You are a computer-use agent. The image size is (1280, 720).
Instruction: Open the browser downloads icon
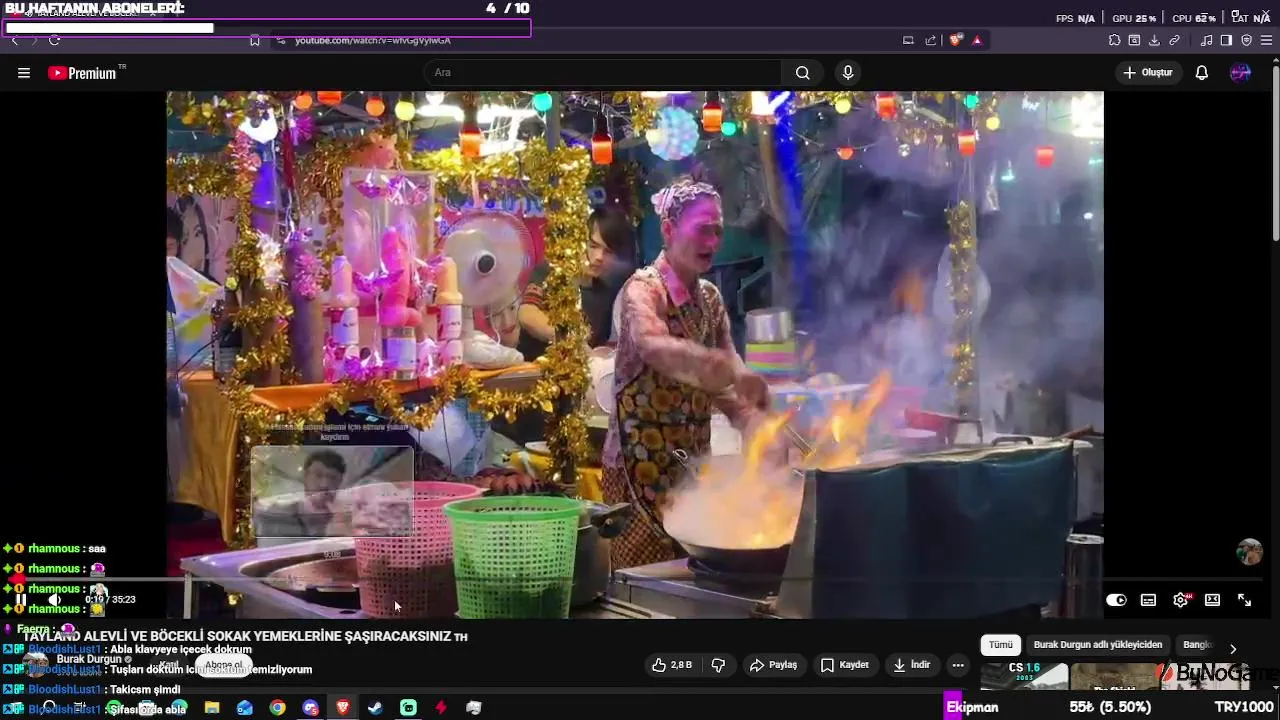click(x=1154, y=40)
